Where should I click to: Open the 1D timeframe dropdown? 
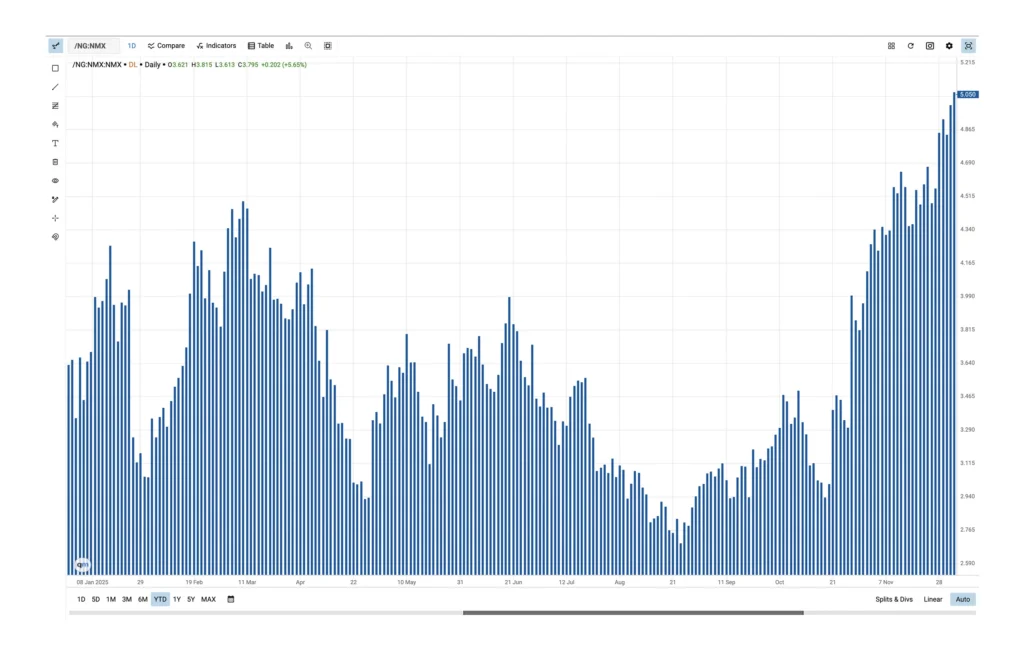coord(131,45)
